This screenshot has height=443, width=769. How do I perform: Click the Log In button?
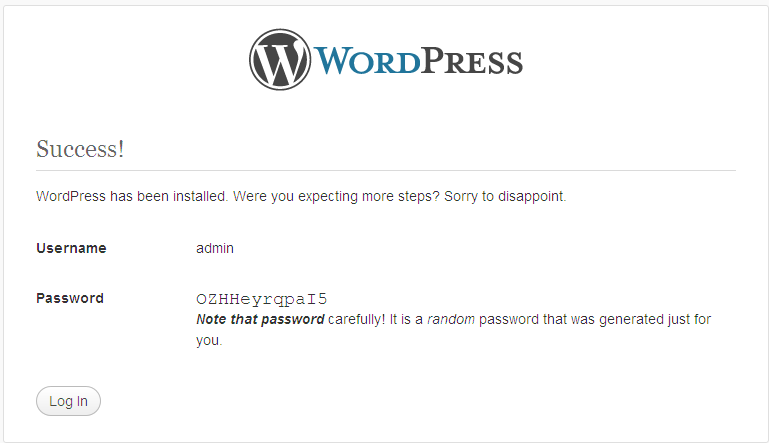coord(68,401)
